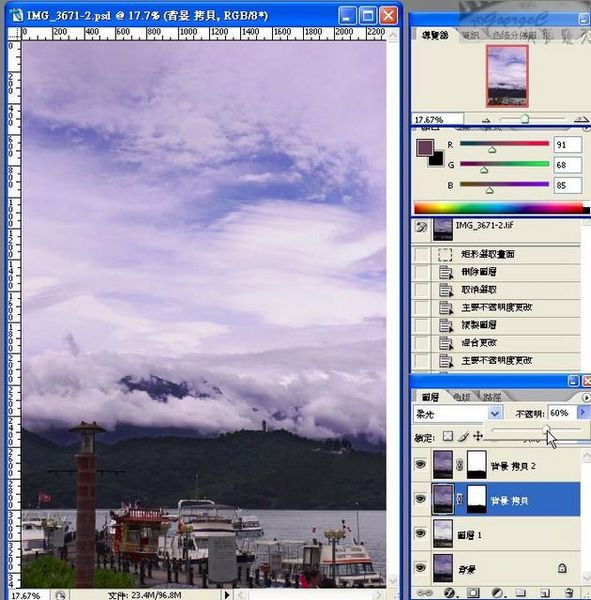This screenshot has height=600, width=591.
Task: Click the status bar icon beside zoom percentage
Action: [x=60, y=595]
